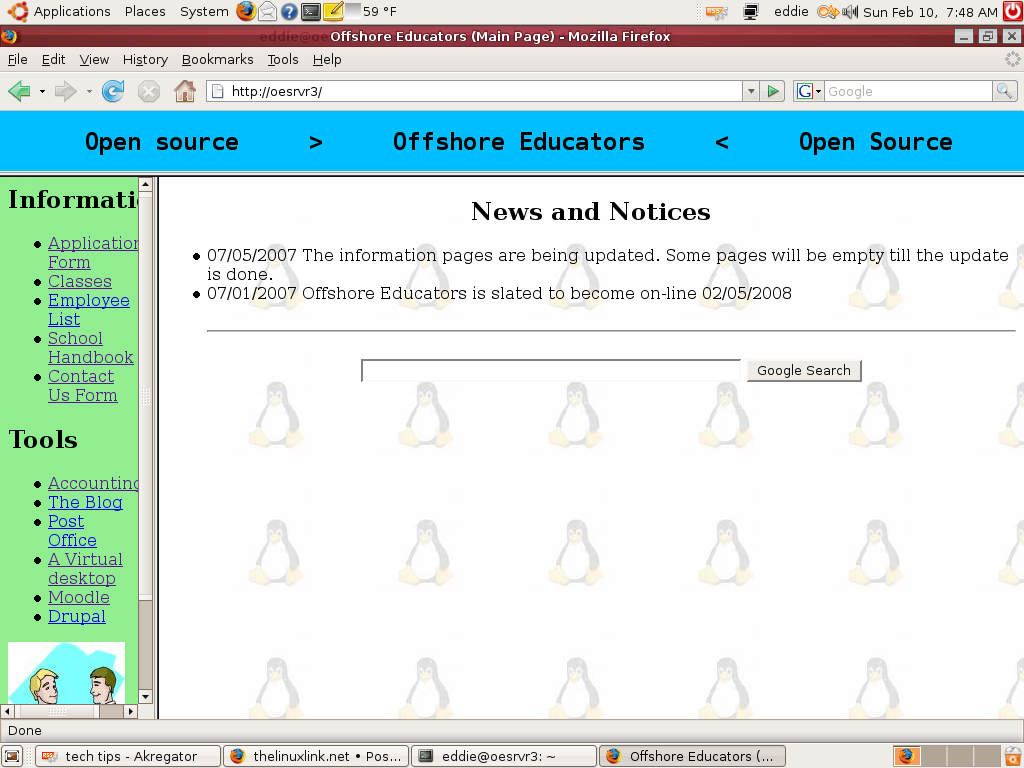The height and width of the screenshot is (768, 1024).
Task: Expand the URL bar history dropdown
Action: pyautogui.click(x=751, y=91)
